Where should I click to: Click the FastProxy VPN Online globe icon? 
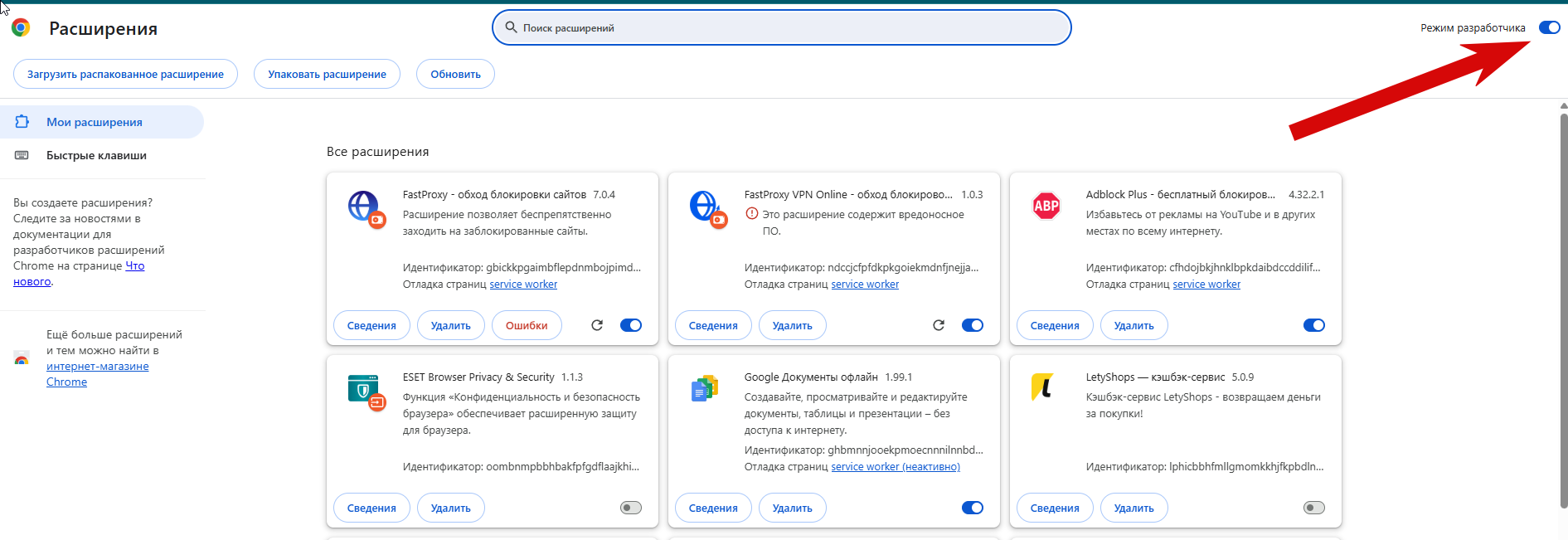[x=707, y=207]
